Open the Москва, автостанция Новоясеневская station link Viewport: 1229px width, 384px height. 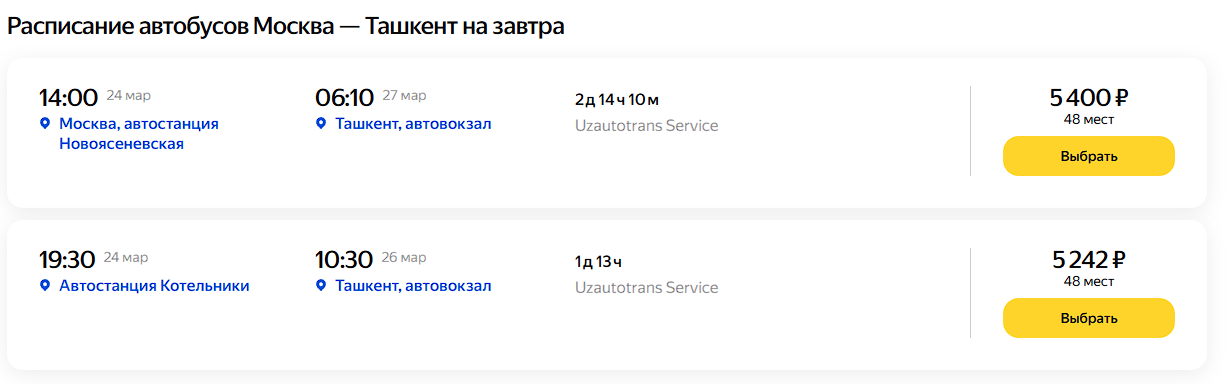click(139, 134)
